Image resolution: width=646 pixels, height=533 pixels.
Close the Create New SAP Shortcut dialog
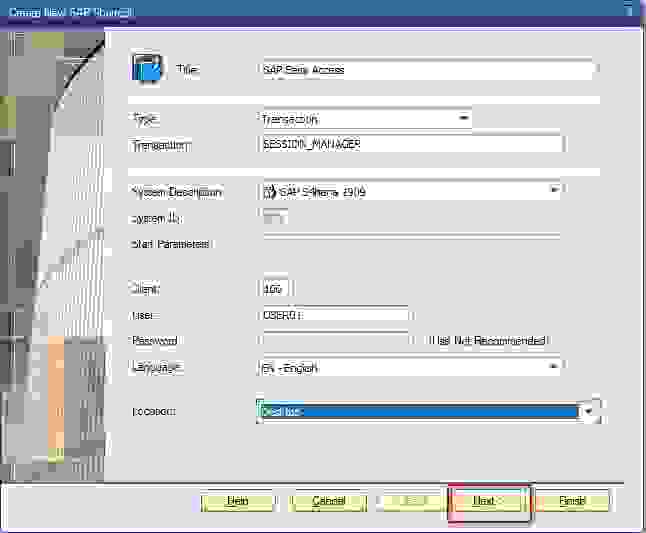click(629, 11)
